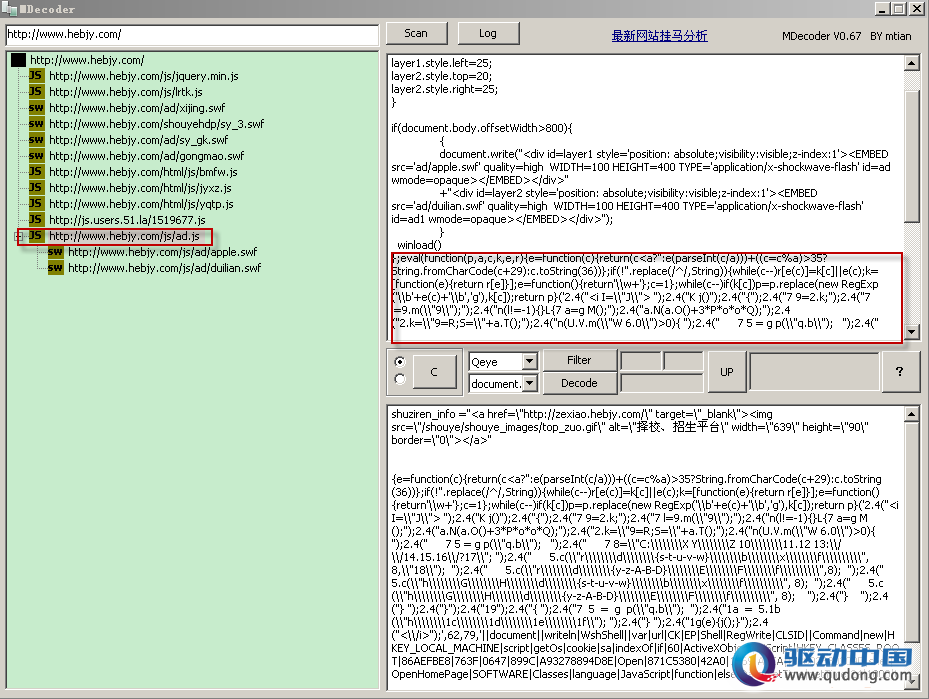Image resolution: width=929 pixels, height=699 pixels.
Task: Click the JS icon beside yqtp.js
Action: point(36,204)
